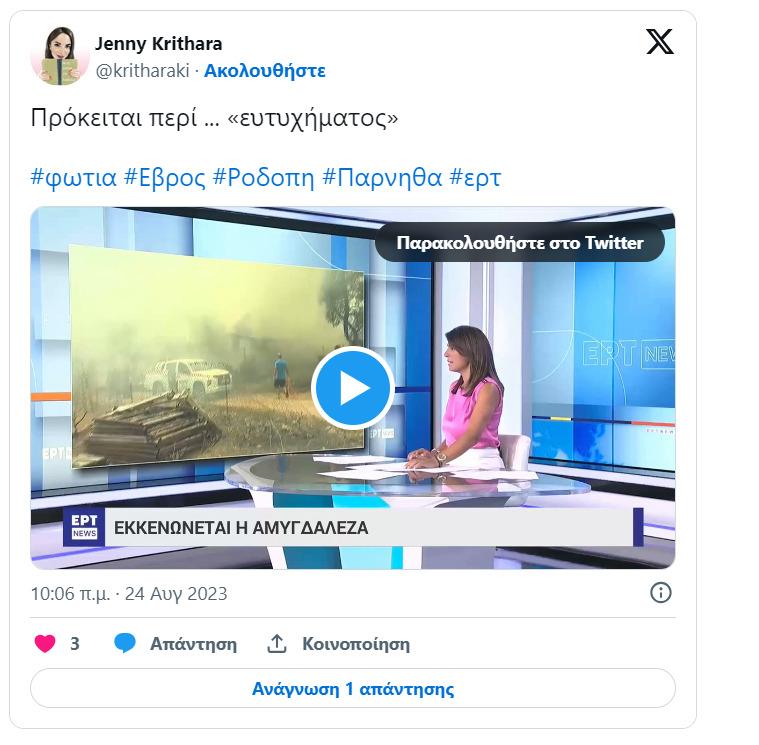This screenshot has height=745, width=759.
Task: Click the @kritharaki handle
Action: 142,71
